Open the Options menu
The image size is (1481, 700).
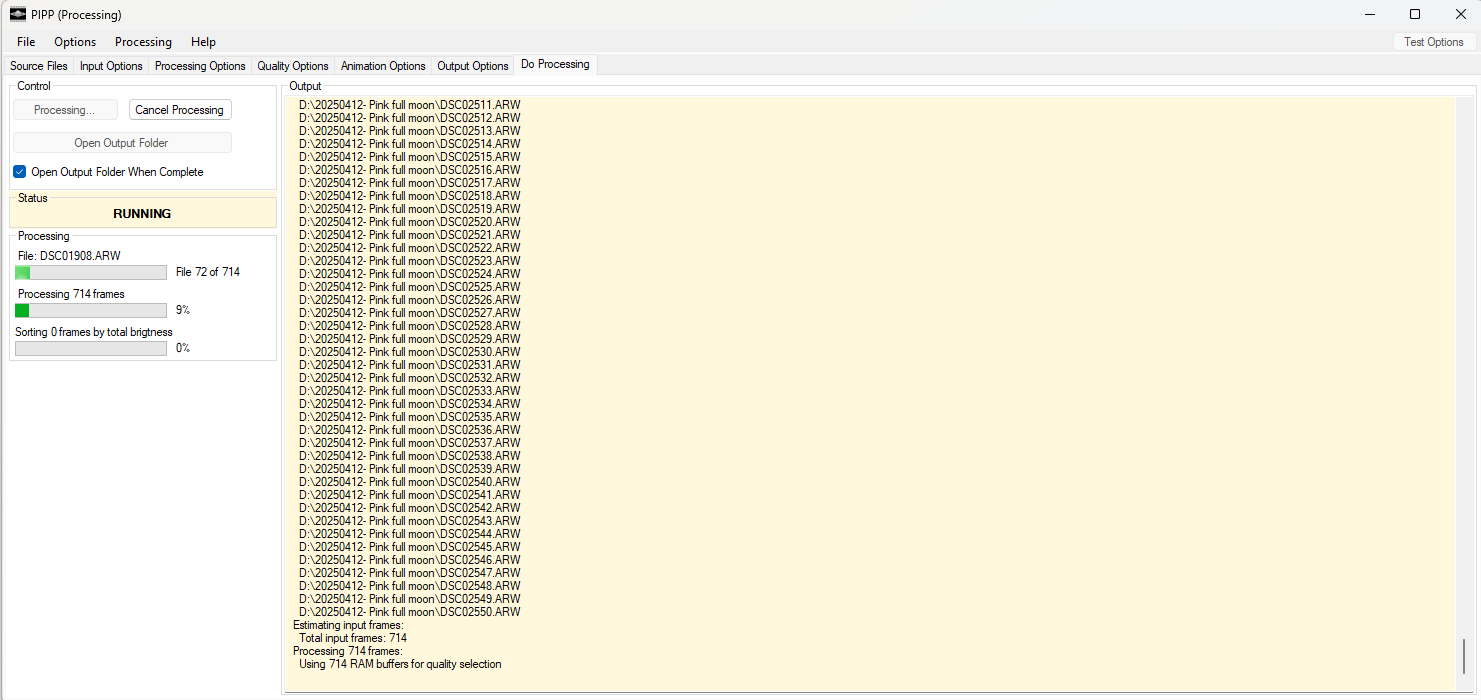click(x=75, y=42)
